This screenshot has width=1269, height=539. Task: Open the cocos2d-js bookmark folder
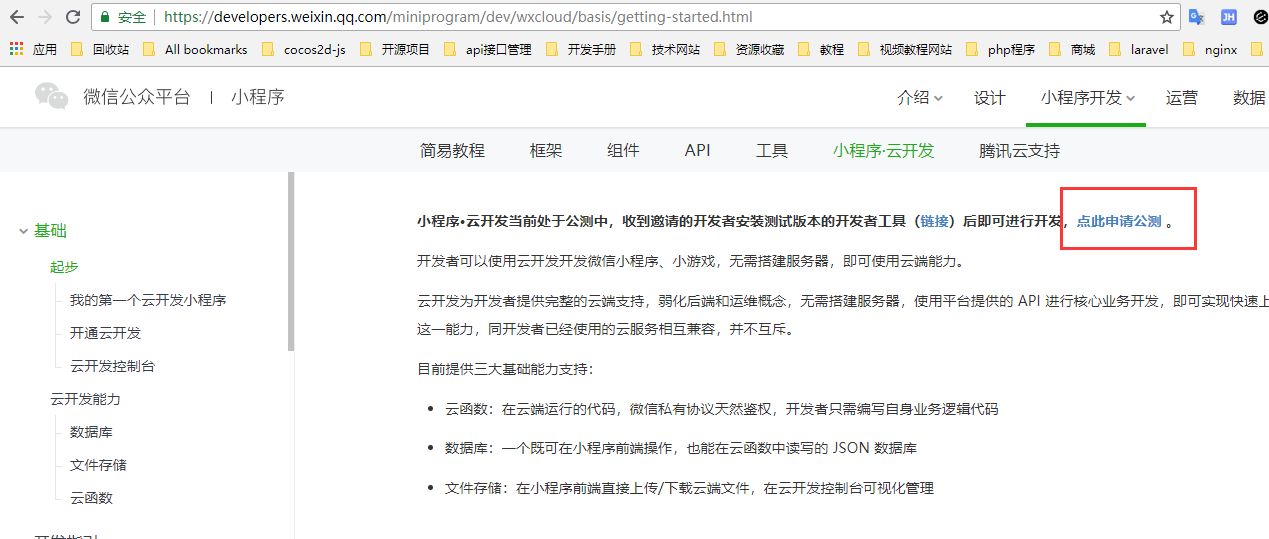tap(304, 49)
